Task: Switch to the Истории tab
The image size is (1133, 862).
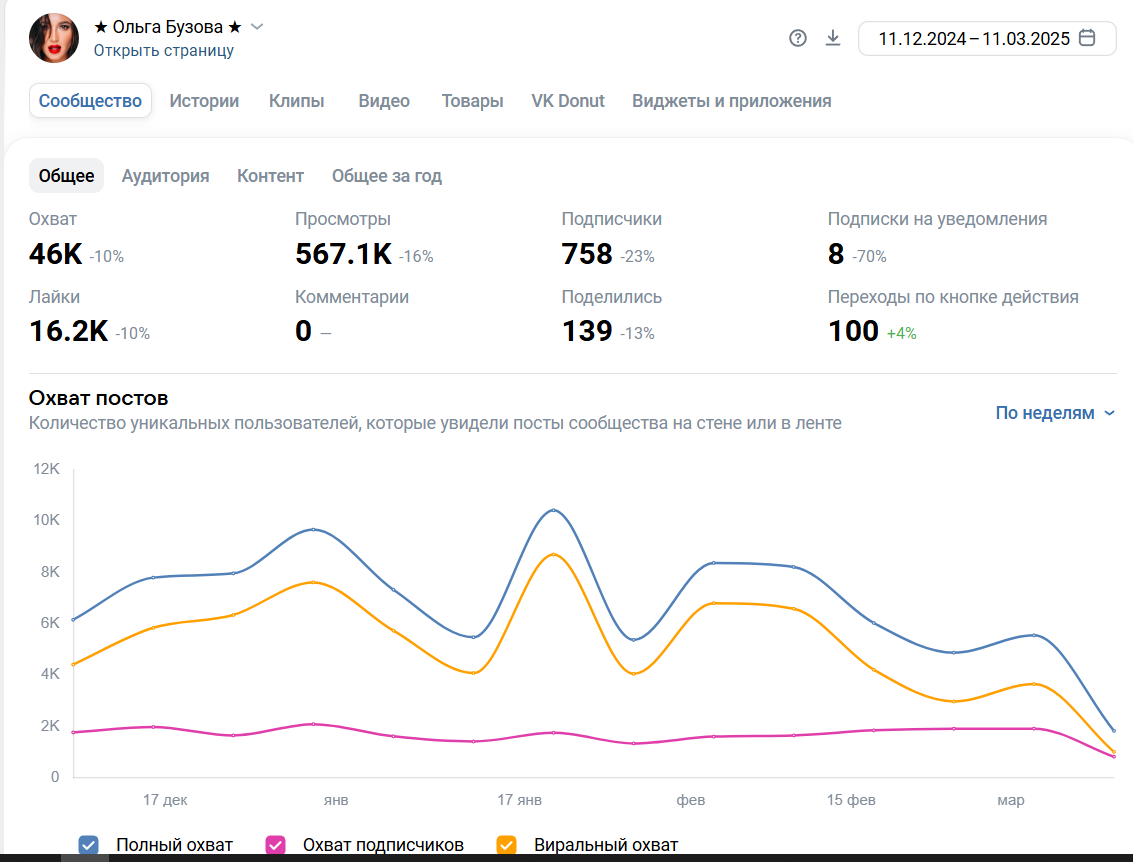Action: [x=204, y=100]
